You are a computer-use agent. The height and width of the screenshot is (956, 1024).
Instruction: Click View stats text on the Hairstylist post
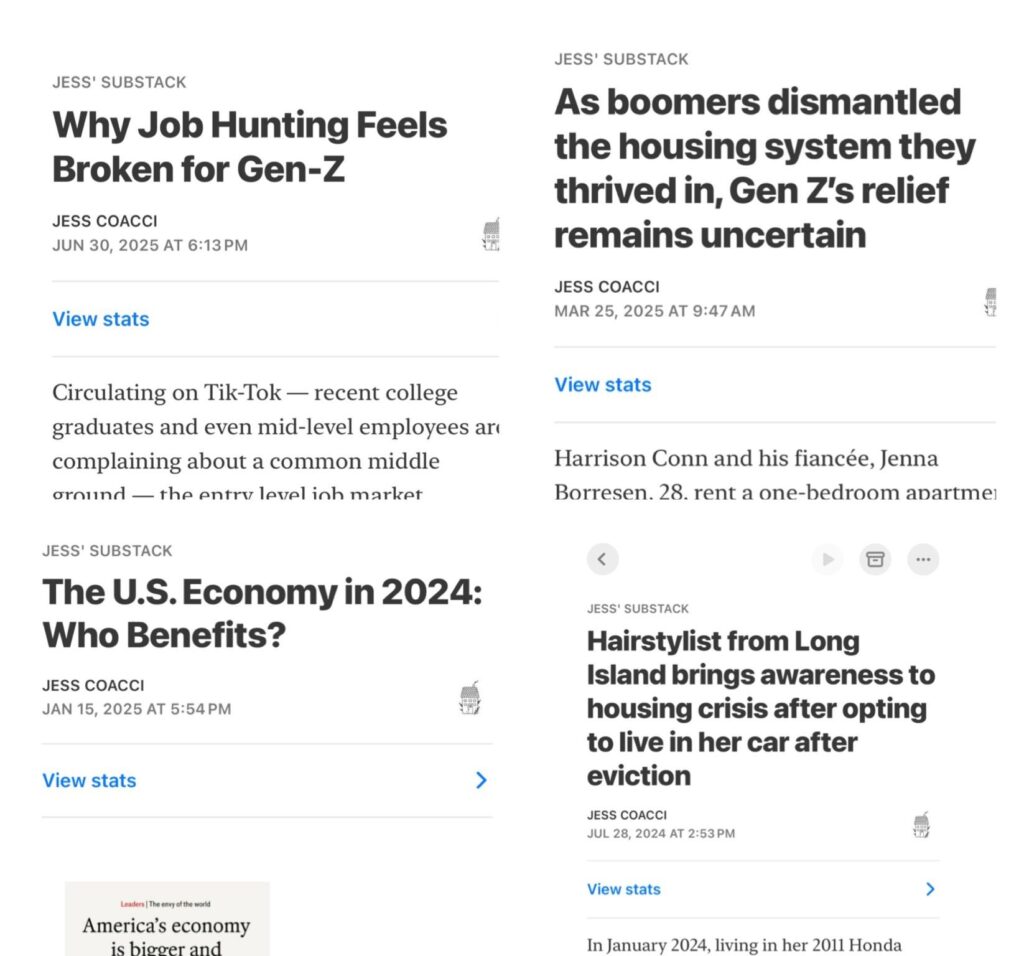pos(624,889)
